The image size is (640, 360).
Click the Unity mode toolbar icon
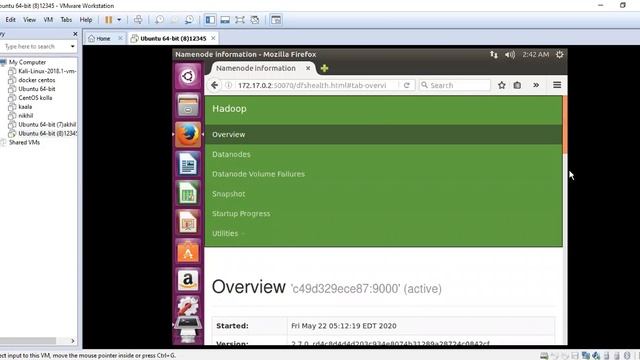point(255,20)
